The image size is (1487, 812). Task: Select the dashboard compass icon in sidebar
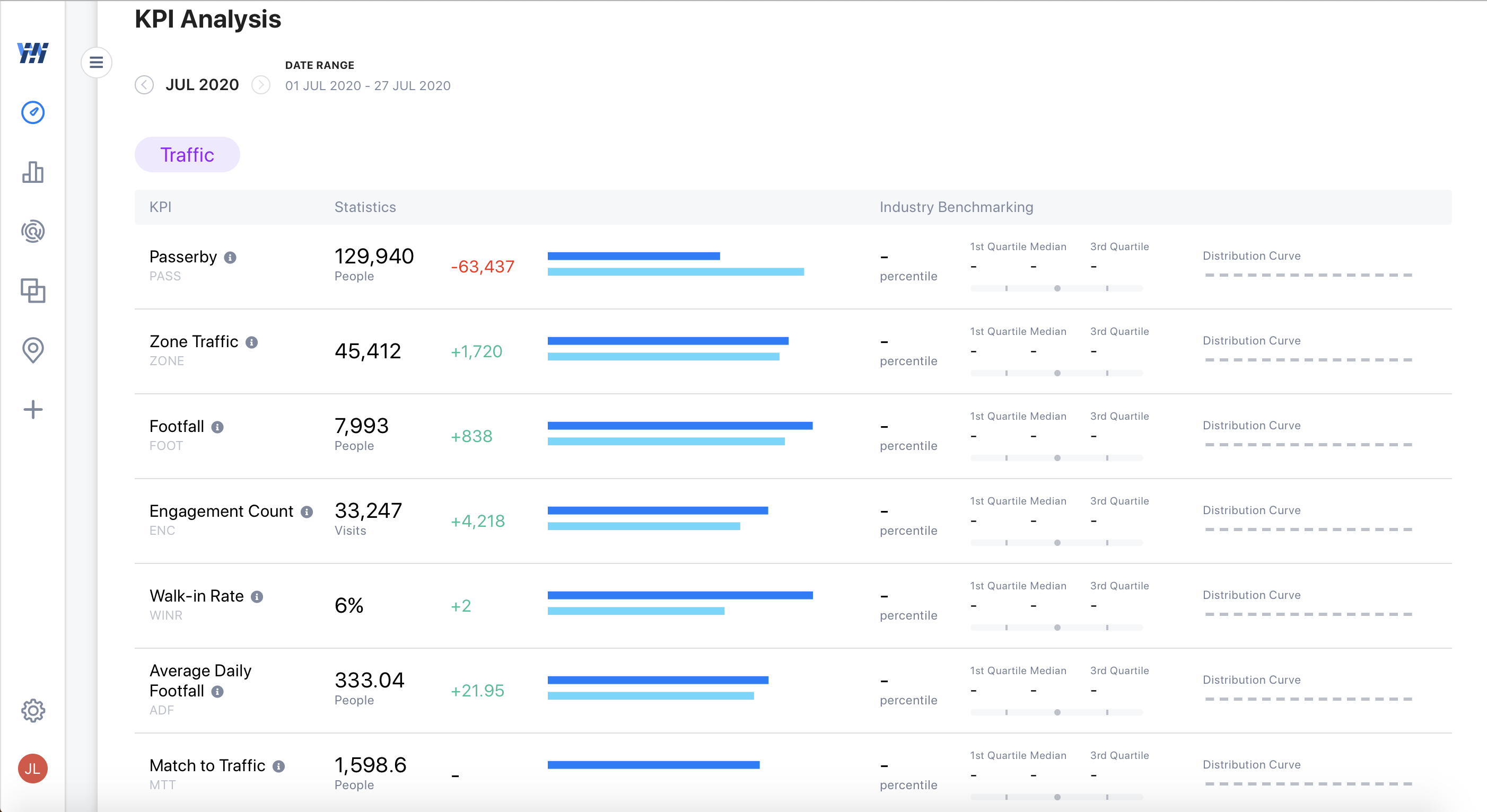(x=33, y=113)
